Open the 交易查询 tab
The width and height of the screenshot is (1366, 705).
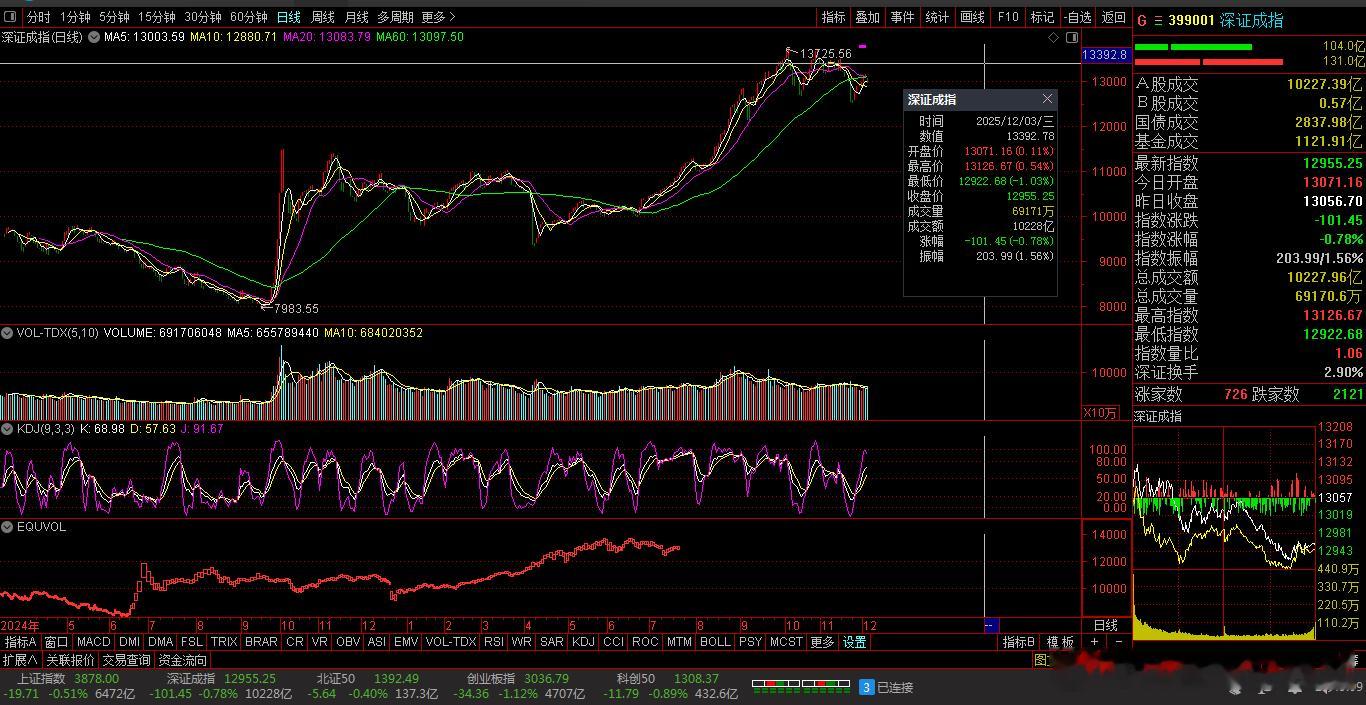pos(126,660)
